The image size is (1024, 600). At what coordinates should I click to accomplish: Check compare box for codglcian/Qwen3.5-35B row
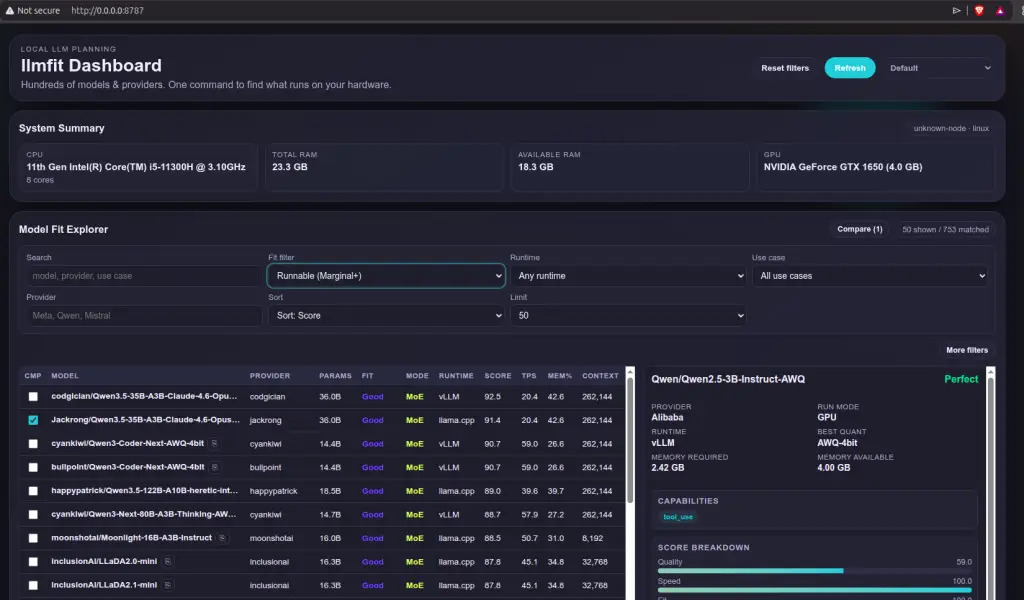34,396
